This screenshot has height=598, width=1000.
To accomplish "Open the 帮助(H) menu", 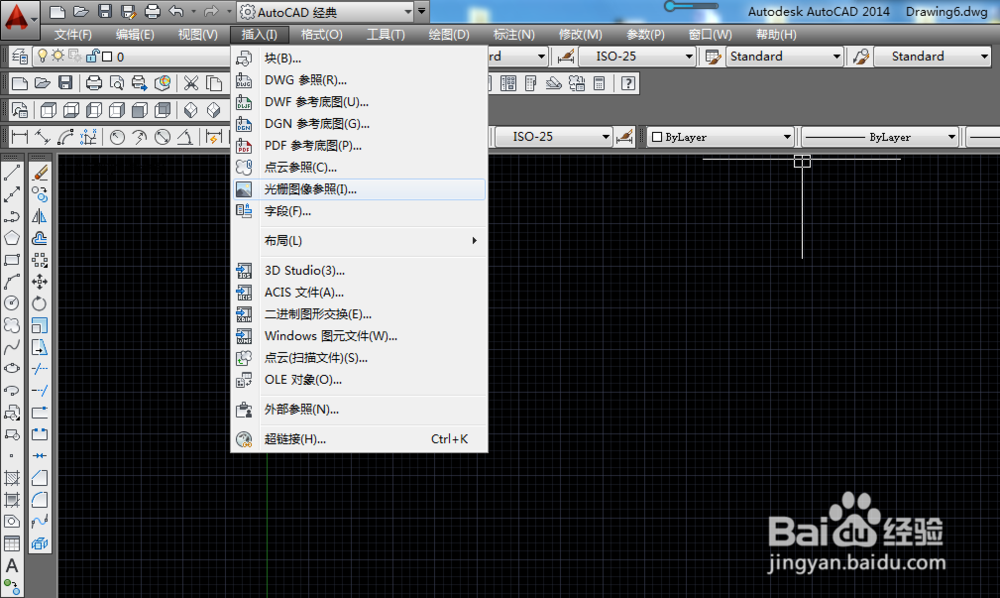I will coord(776,34).
